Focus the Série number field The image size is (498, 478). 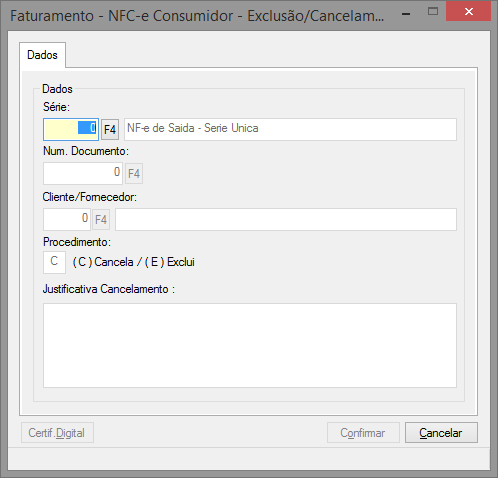[71, 129]
